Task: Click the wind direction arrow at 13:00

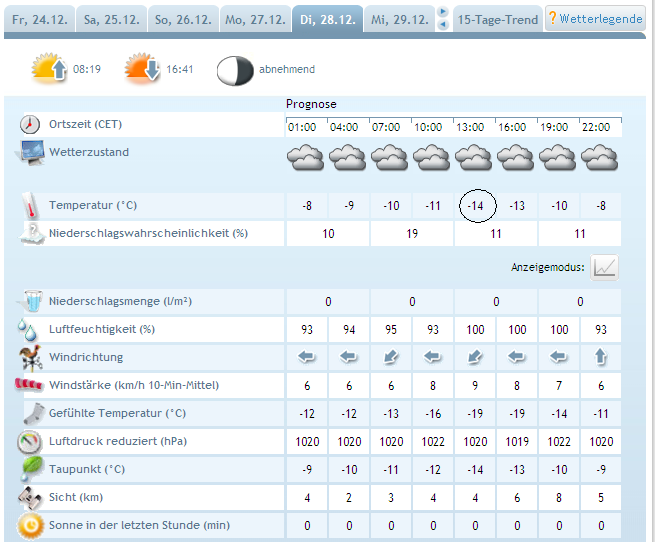Action: (475, 357)
